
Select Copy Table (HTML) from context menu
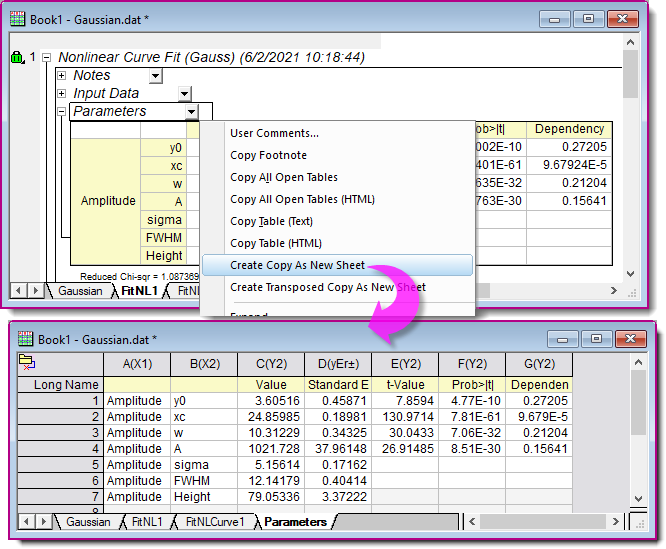click(x=277, y=243)
